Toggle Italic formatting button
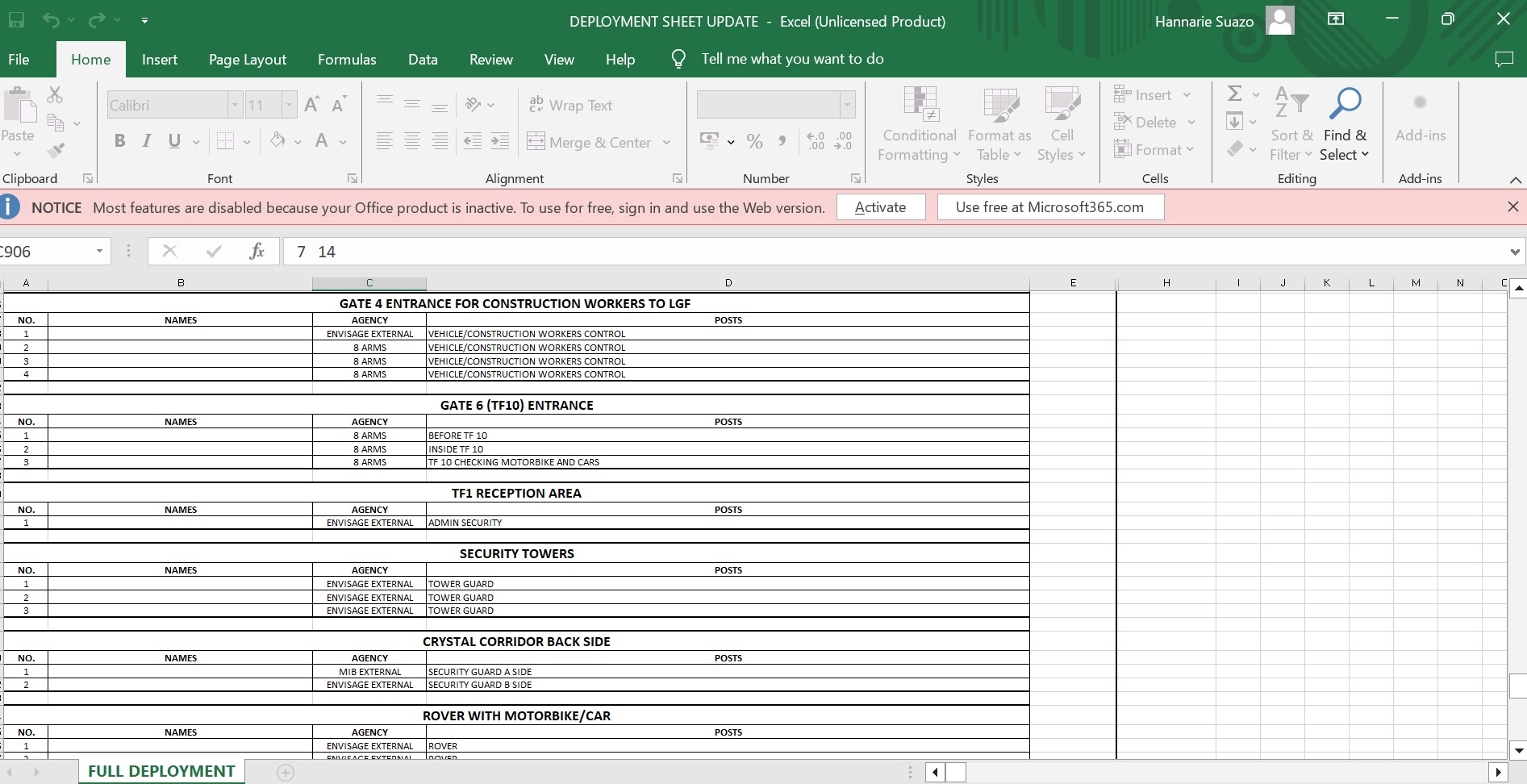The width and height of the screenshot is (1527, 784). 147,141
